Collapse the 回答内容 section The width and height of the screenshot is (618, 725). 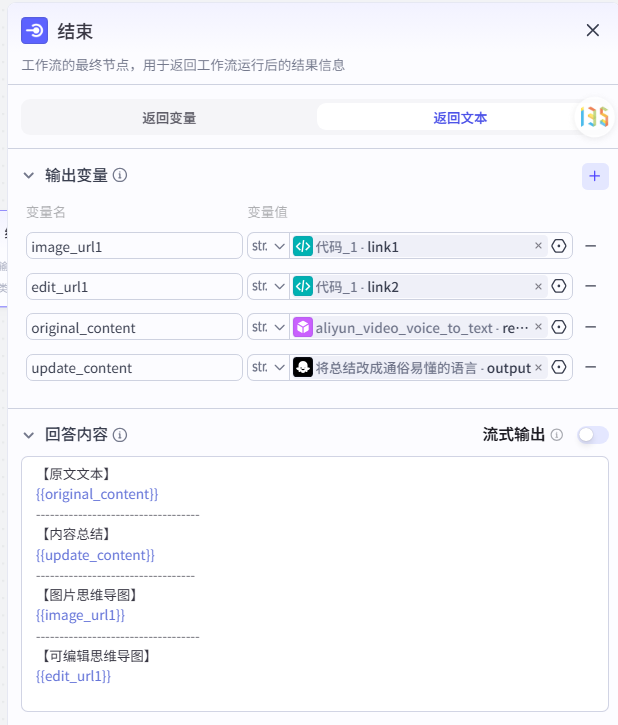coord(29,435)
